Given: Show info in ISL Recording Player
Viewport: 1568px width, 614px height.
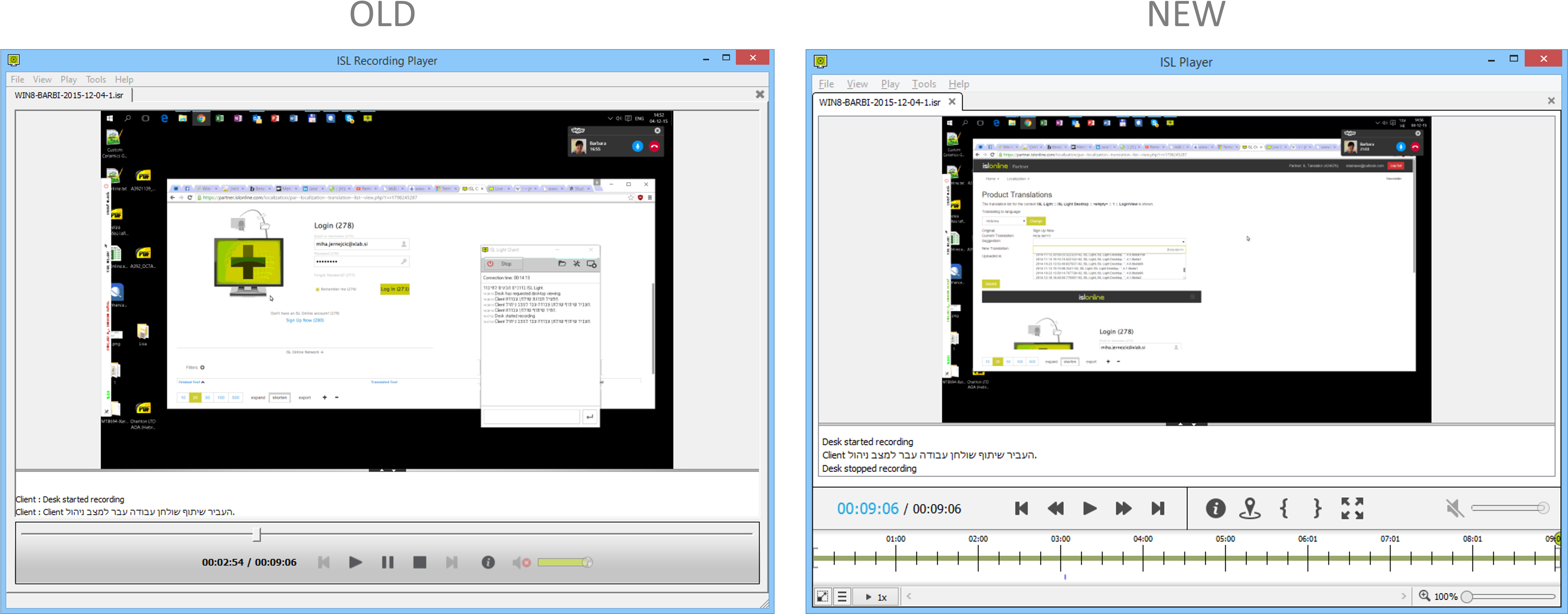Looking at the screenshot, I should 488,562.
